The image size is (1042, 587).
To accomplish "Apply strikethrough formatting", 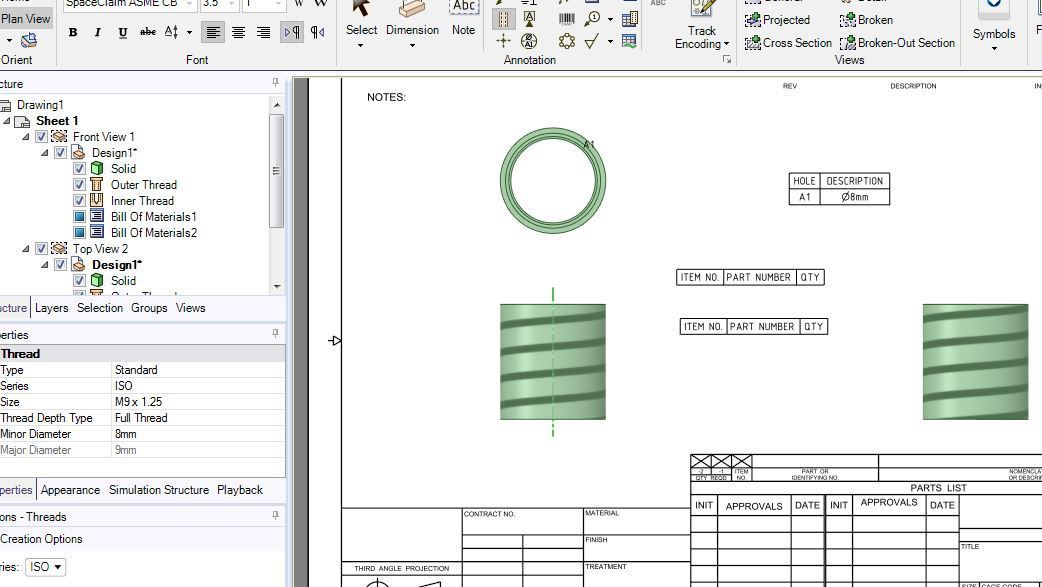I will tap(148, 32).
